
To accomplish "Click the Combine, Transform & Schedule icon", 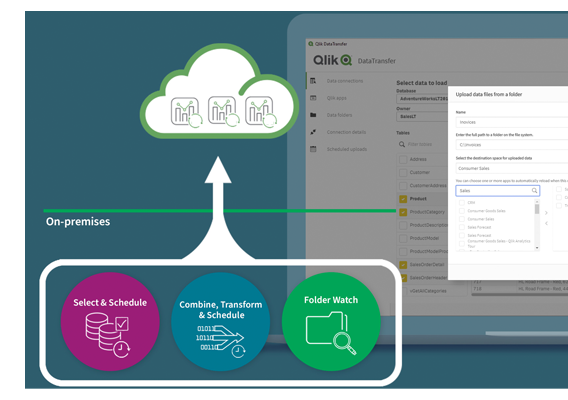I will click(x=221, y=341).
